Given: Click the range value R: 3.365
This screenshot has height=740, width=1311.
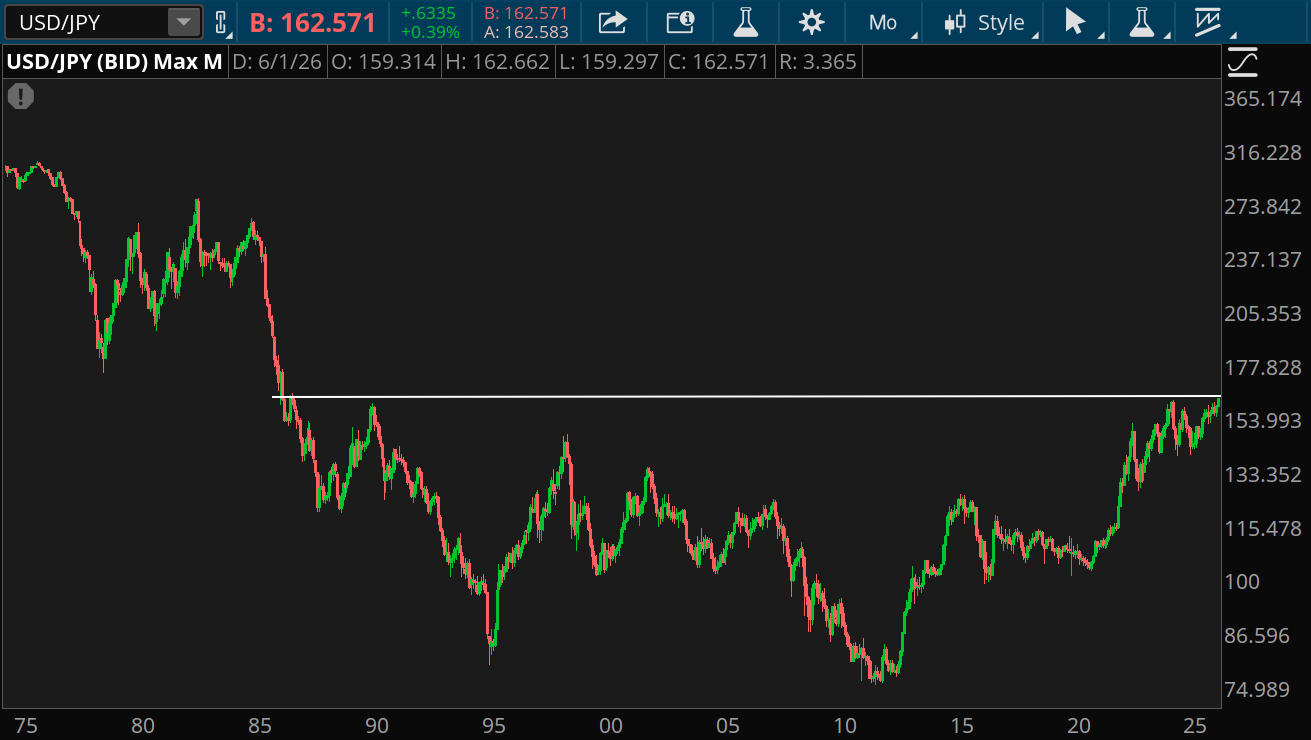Looking at the screenshot, I should coord(816,63).
